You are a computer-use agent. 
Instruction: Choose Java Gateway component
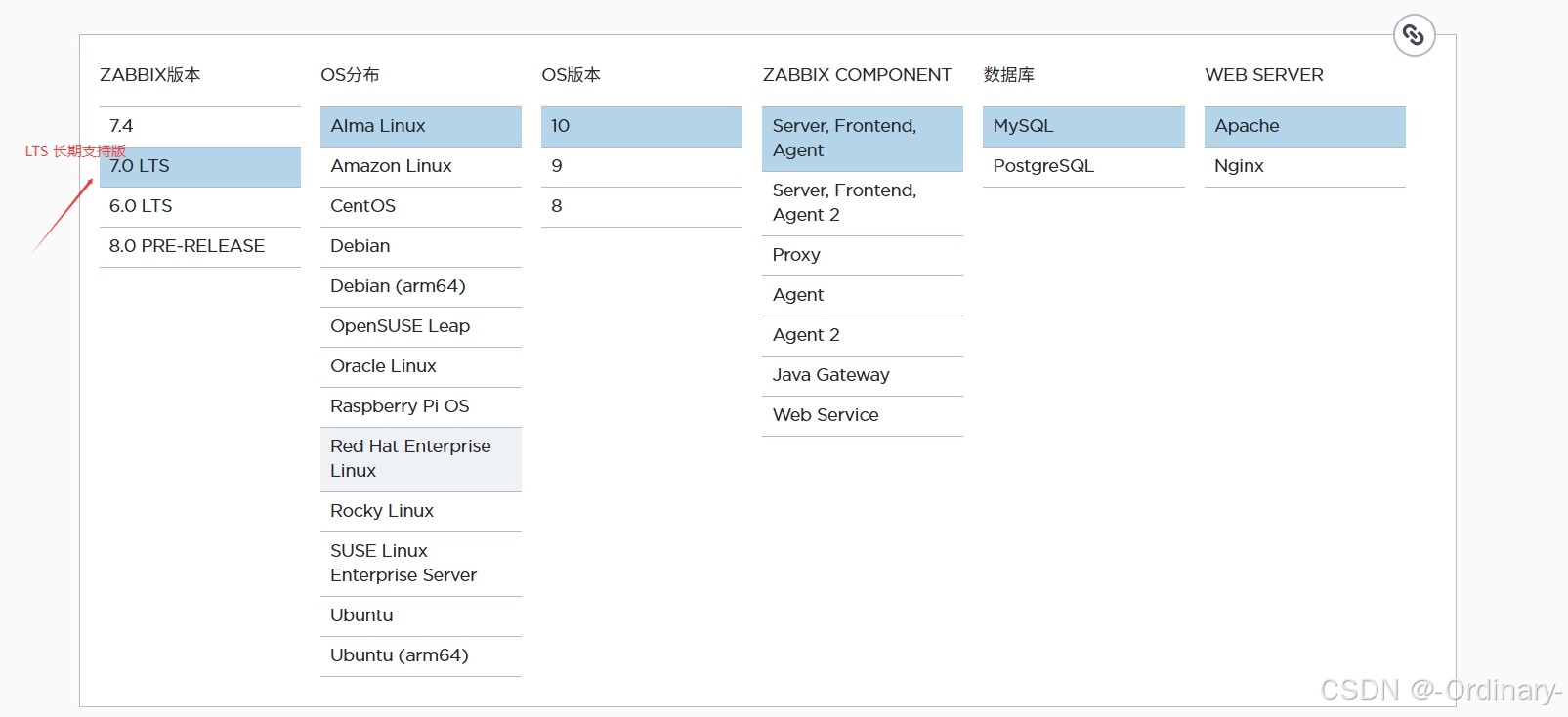pyautogui.click(x=863, y=375)
